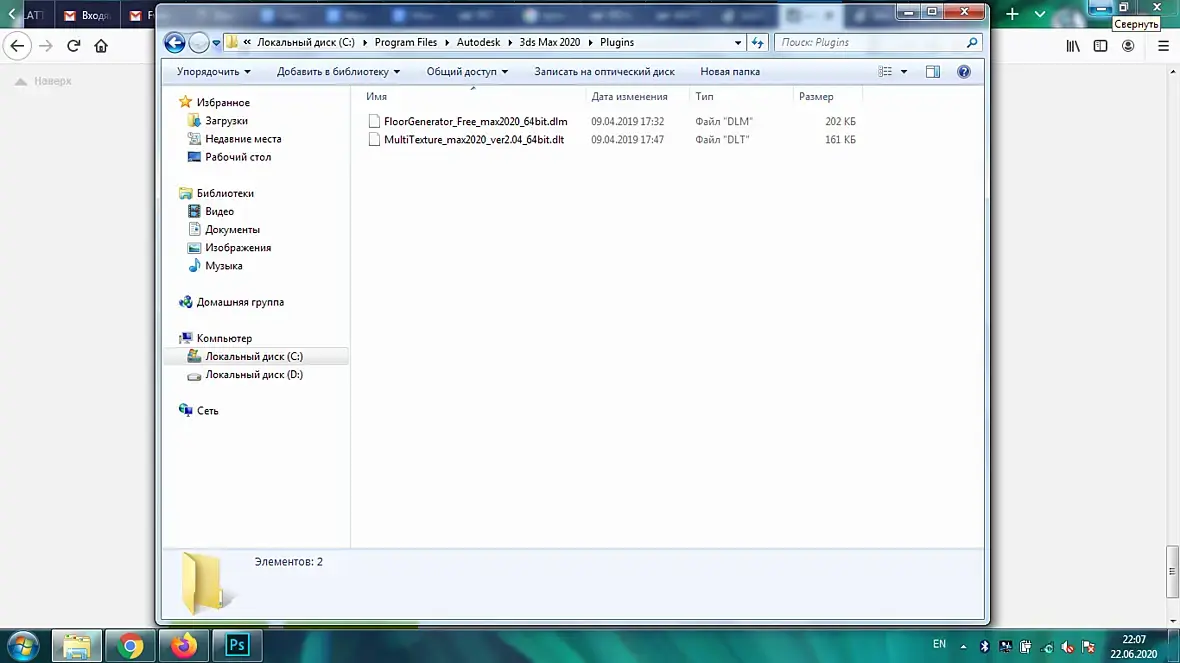Open Загрузки folder in sidebar
The image size is (1180, 663).
click(x=226, y=120)
